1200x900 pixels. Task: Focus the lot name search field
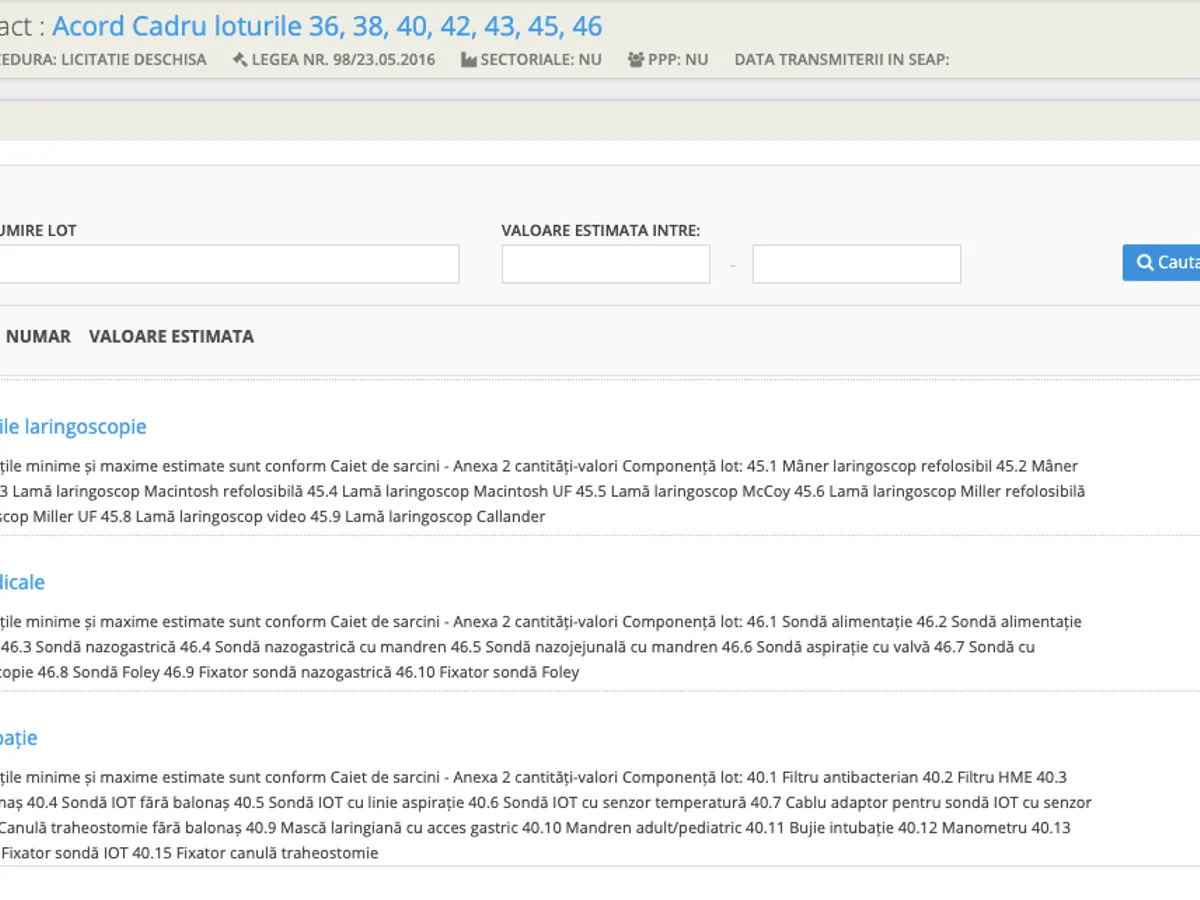[228, 264]
